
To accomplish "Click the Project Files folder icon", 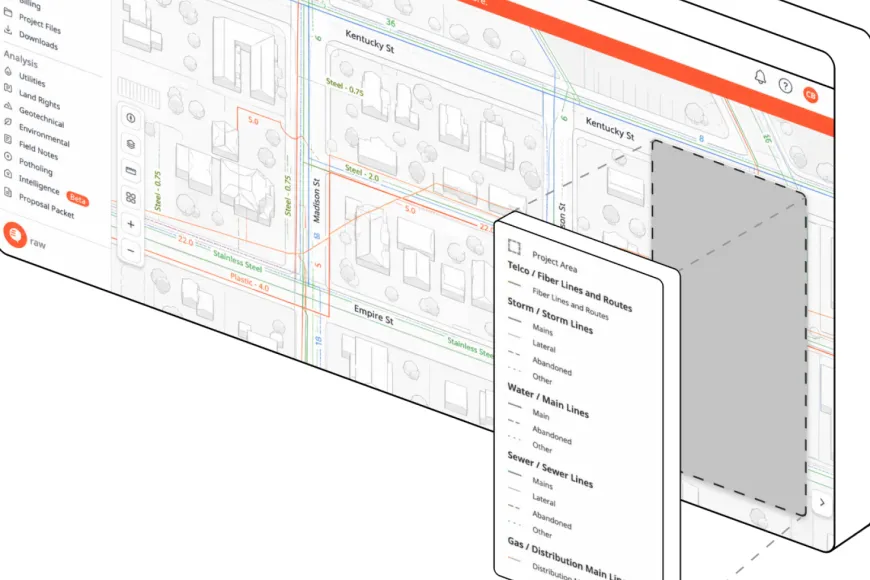I will click(x=8, y=12).
